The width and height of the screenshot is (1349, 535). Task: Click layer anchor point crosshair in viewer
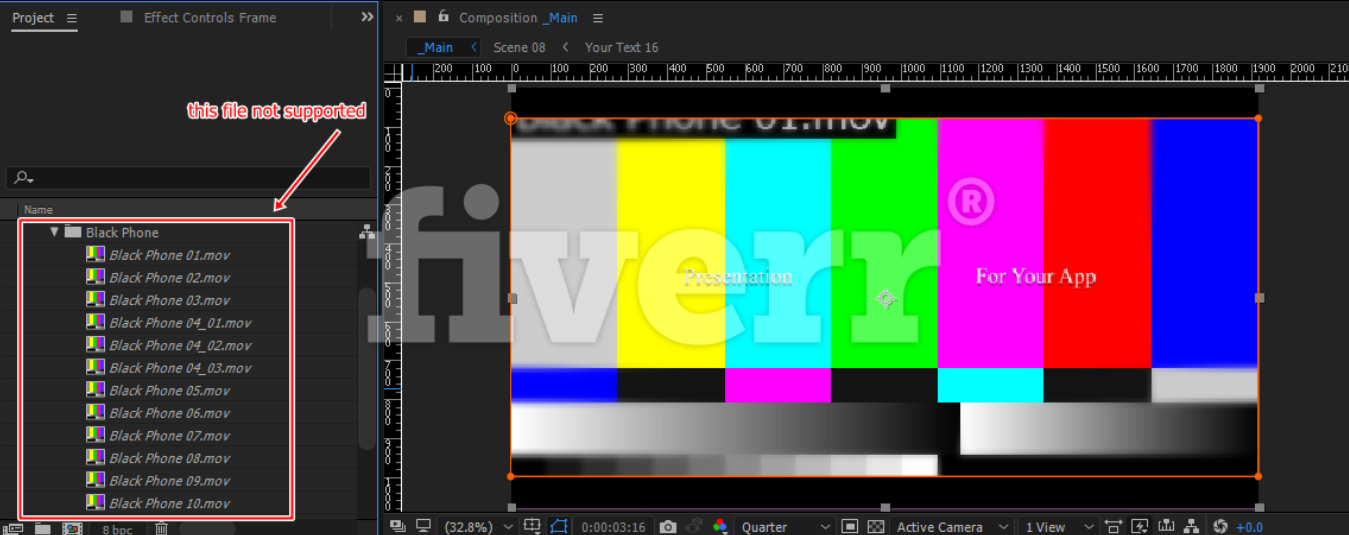click(885, 298)
